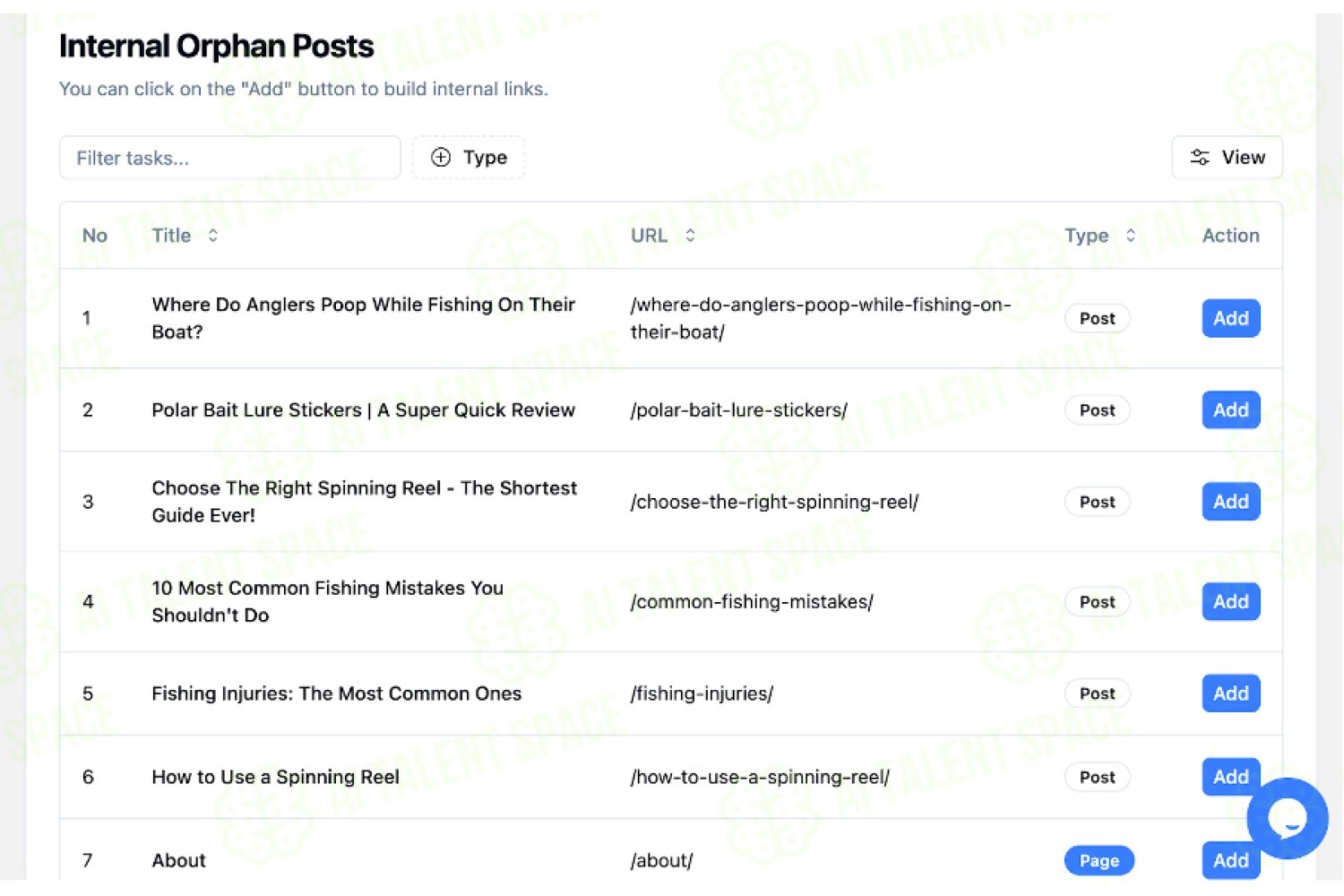Click the Title column sort arrows
Viewport: 1344px width, 896px height.
pyautogui.click(x=212, y=236)
